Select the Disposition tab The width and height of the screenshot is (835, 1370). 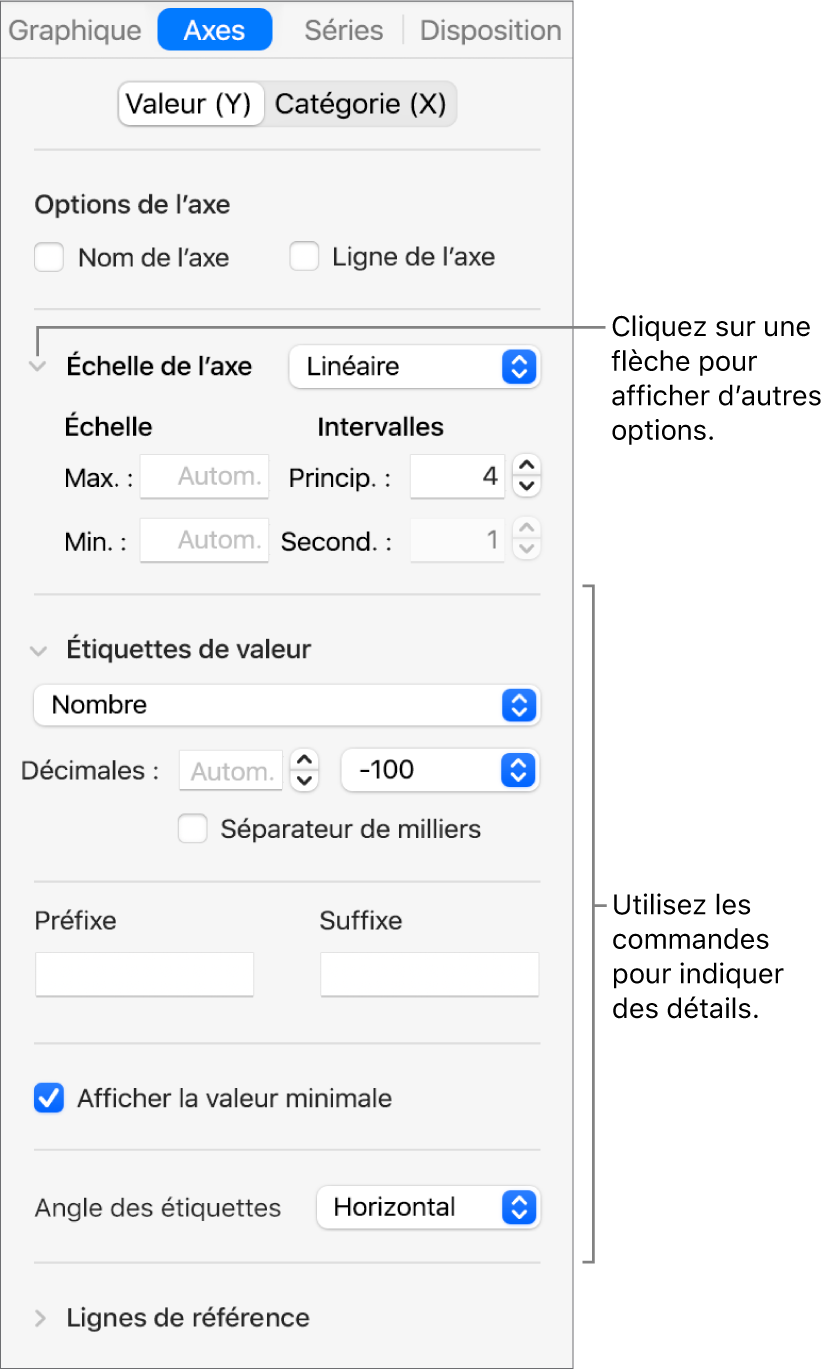(490, 30)
